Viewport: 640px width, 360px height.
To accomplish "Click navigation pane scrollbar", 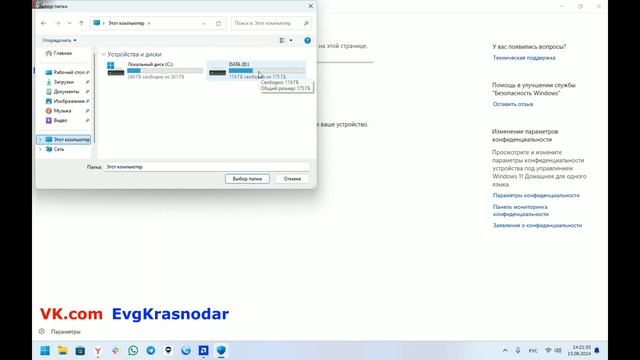I will click(x=95, y=98).
